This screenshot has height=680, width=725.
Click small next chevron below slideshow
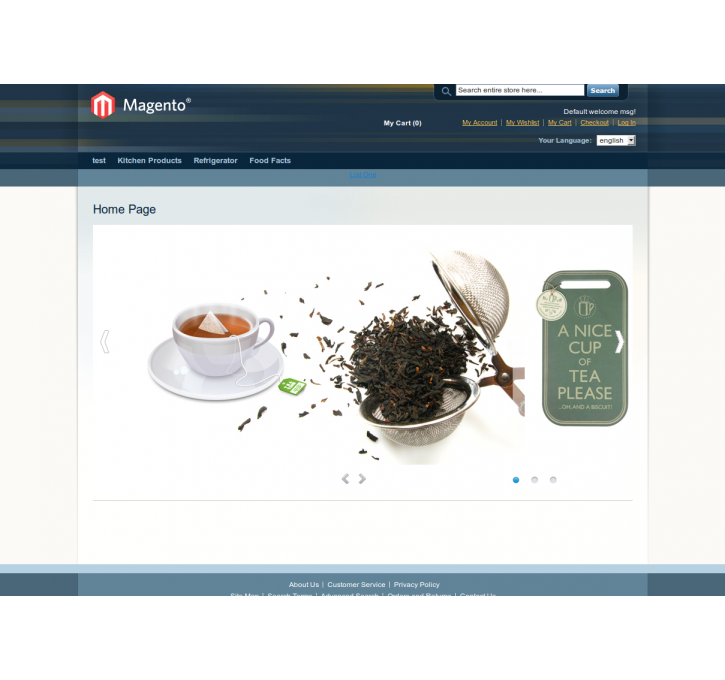tap(362, 479)
